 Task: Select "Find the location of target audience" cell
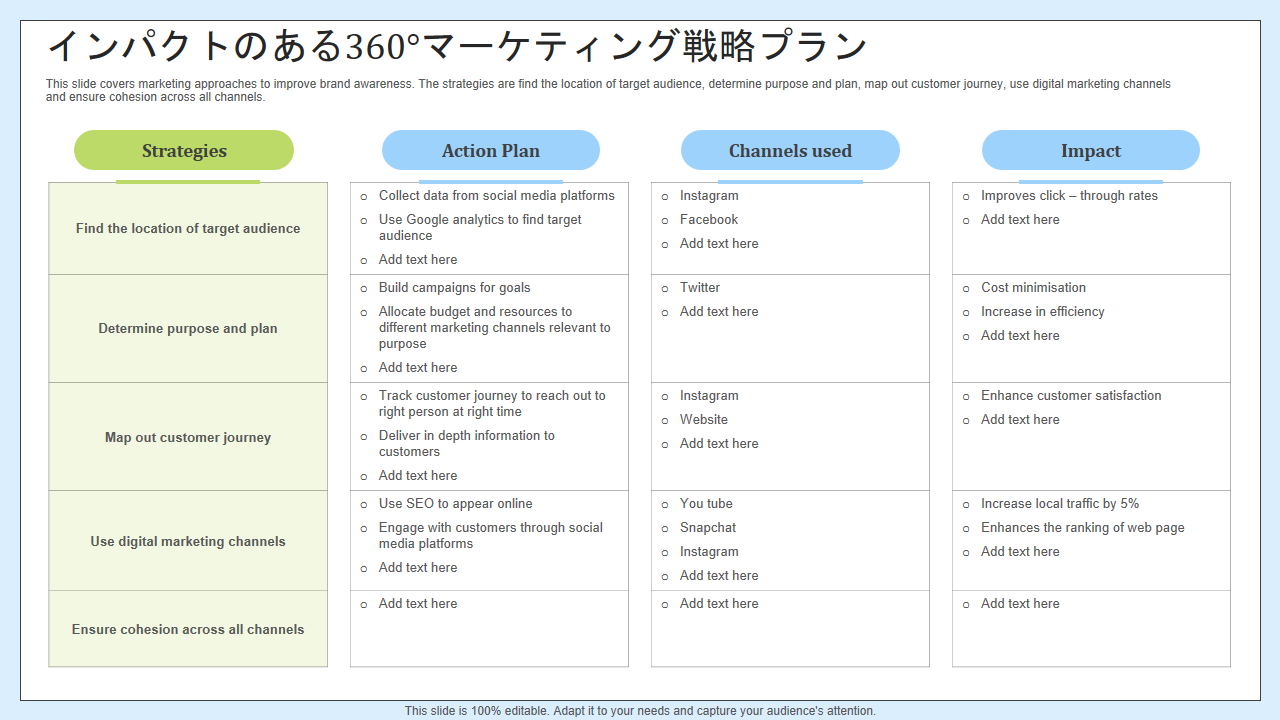188,228
